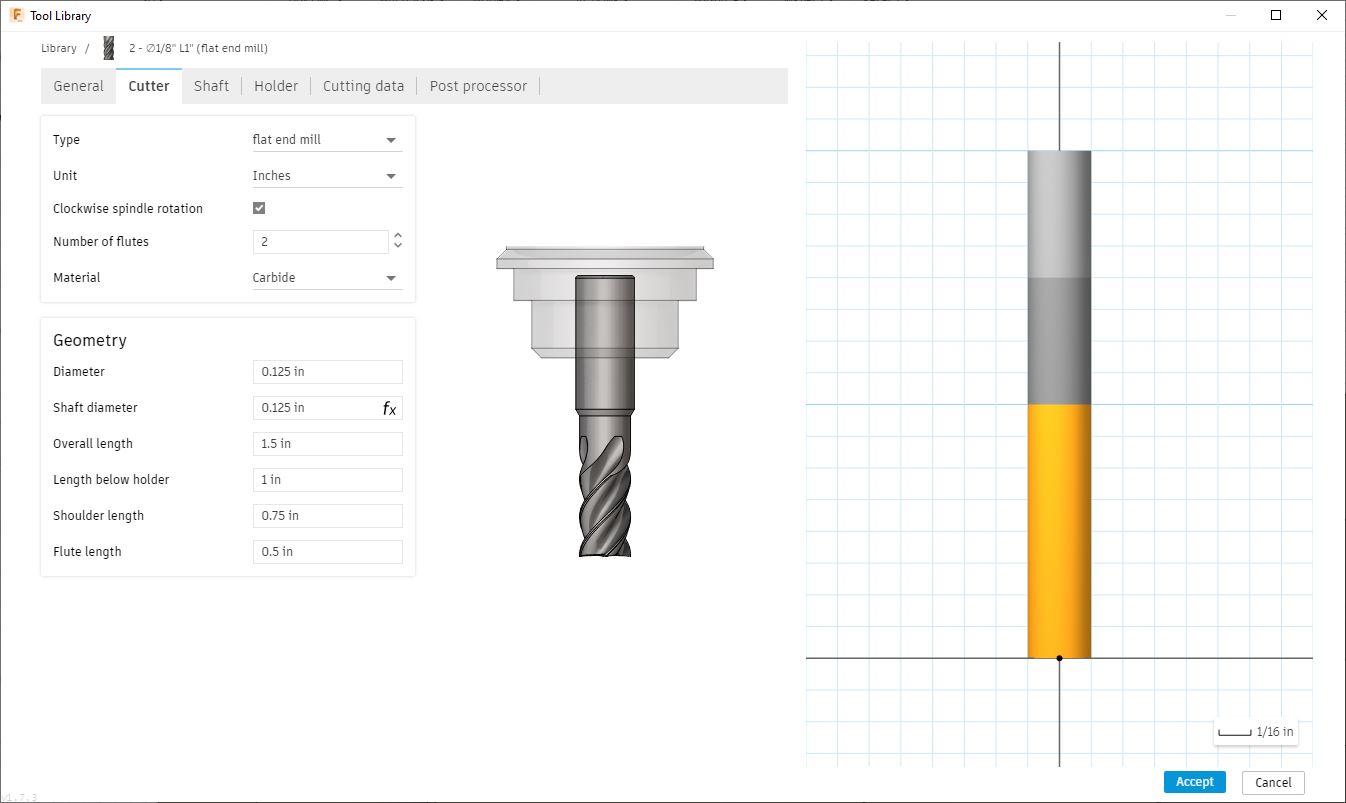Select the Cutter tab
This screenshot has height=803, width=1346.
pyautogui.click(x=149, y=86)
